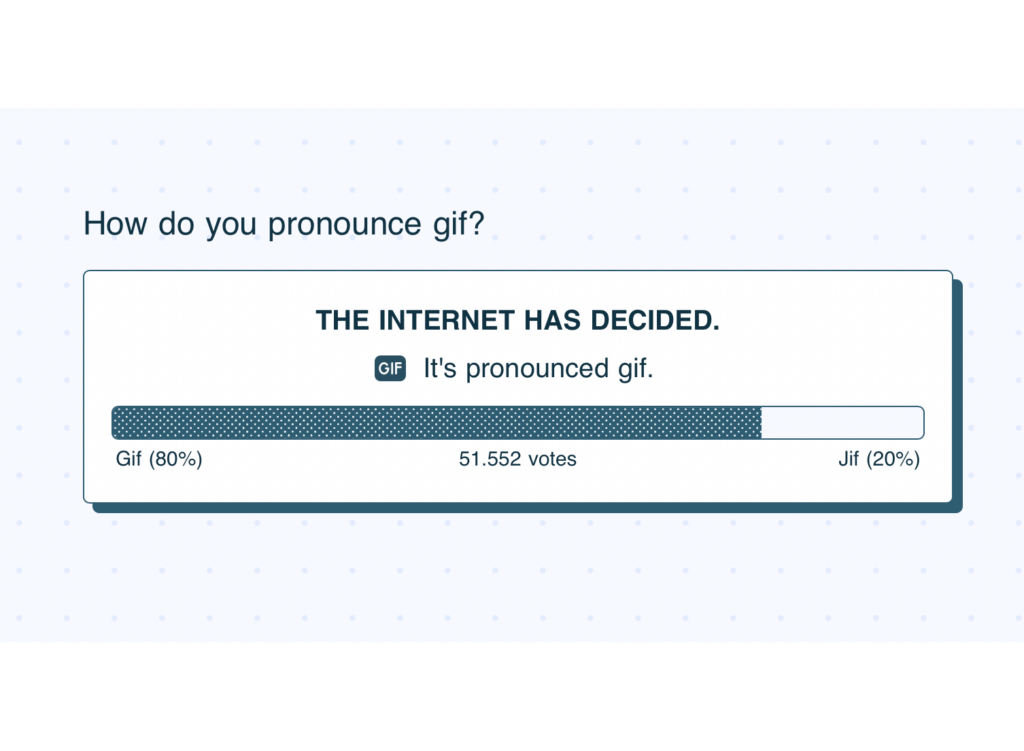Screen dimensions: 1024x751
Task: Click "THE INTERNET HAS DECIDED." headline
Action: (x=517, y=321)
